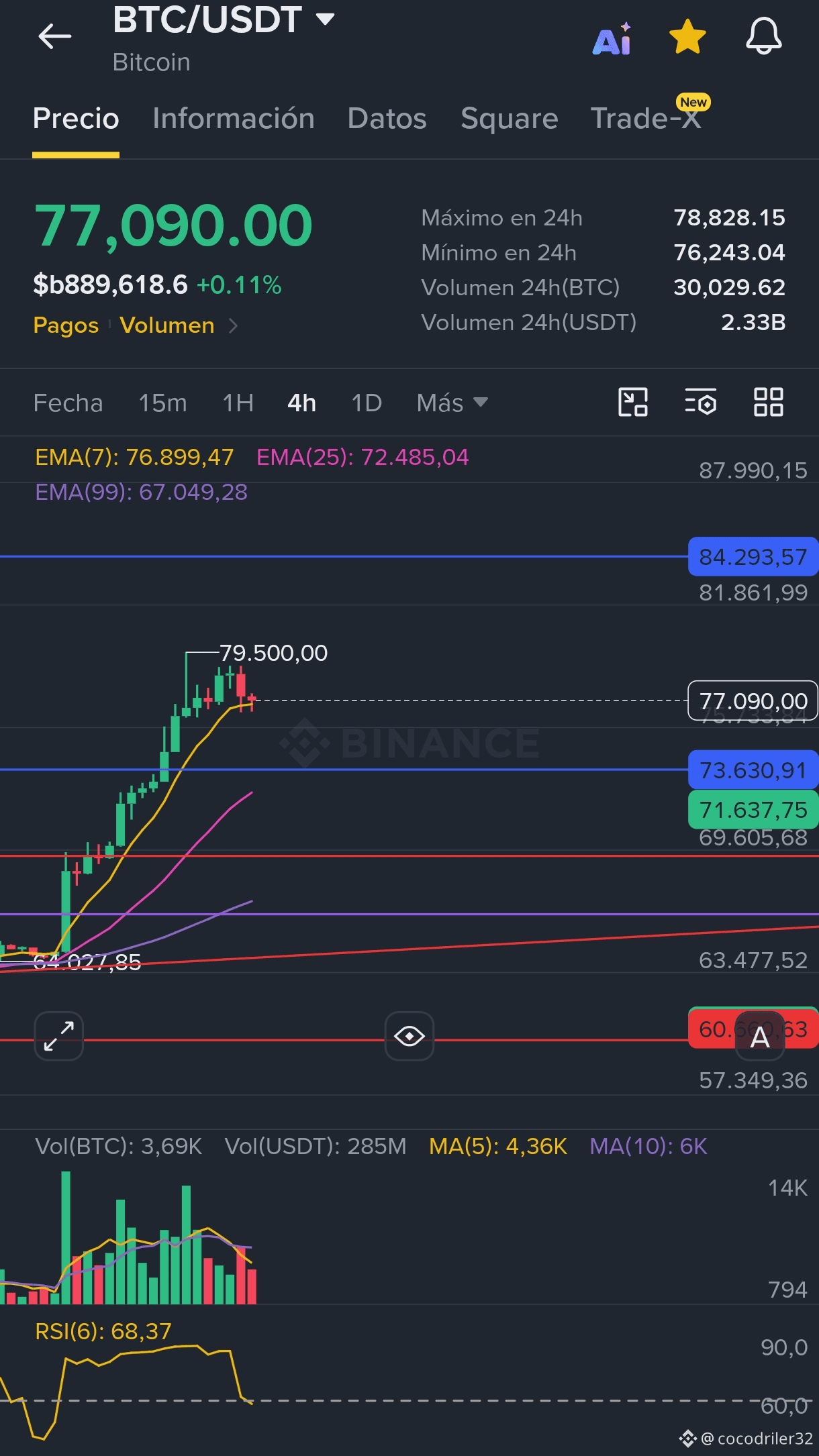
Task: Toggle the favorite star icon
Action: [687, 36]
